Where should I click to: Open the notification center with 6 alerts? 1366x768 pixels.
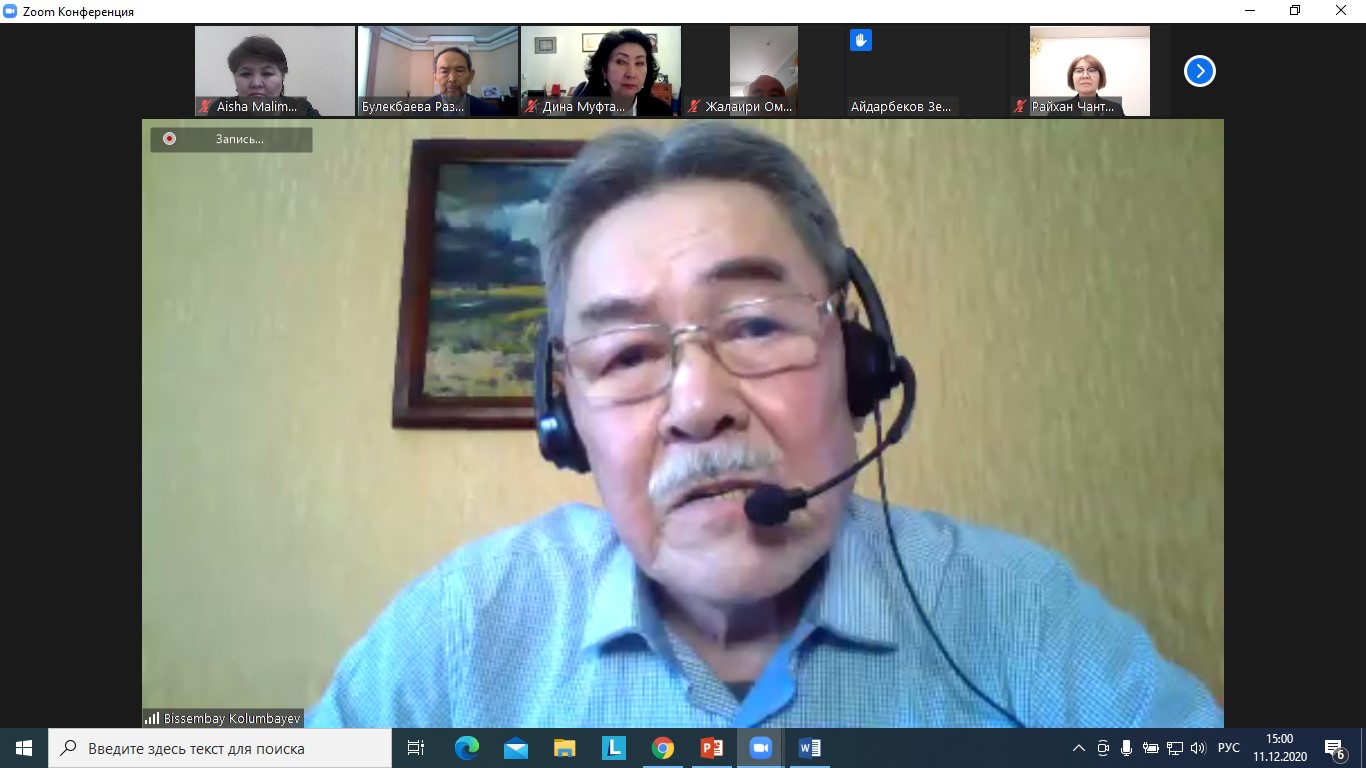coord(1334,748)
